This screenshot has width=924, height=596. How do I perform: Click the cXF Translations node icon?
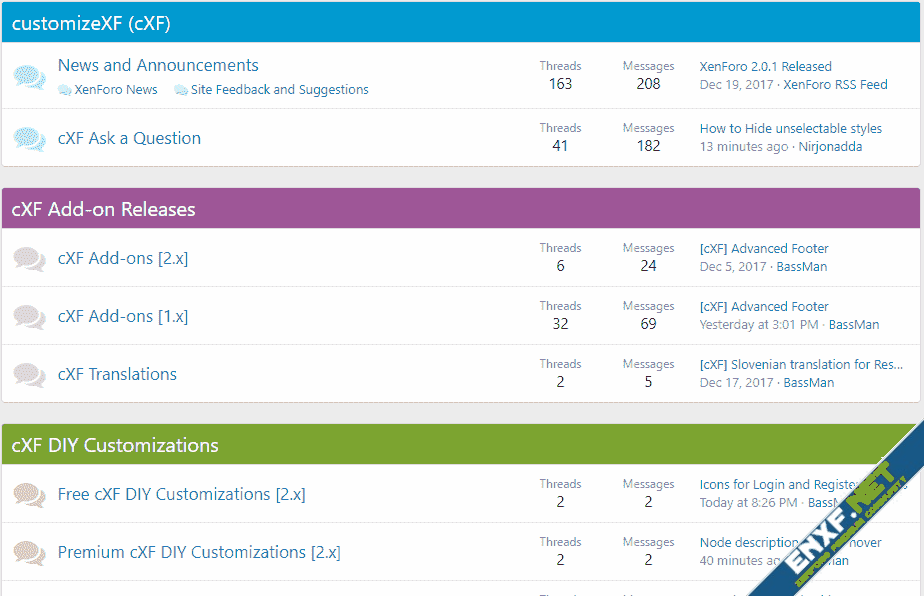[x=30, y=375]
